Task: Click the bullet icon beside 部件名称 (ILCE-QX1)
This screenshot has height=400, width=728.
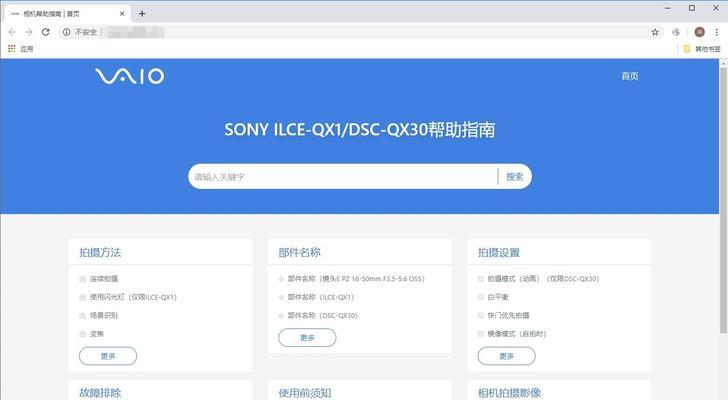Action: click(281, 297)
